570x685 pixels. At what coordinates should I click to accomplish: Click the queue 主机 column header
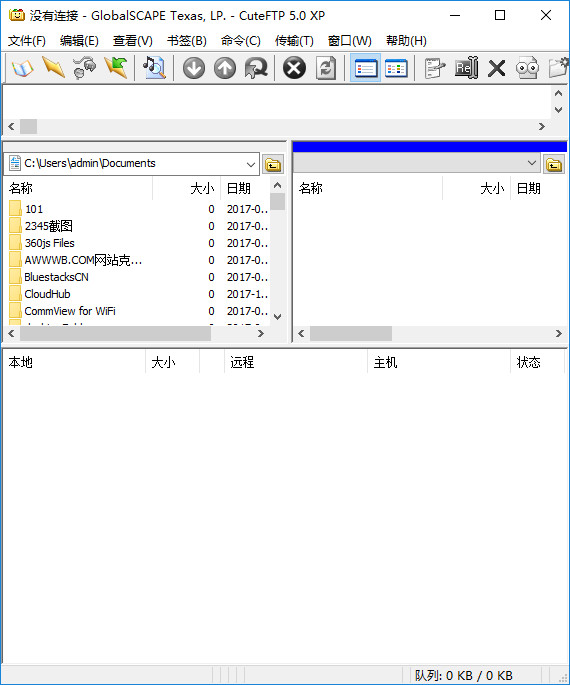[439, 362]
